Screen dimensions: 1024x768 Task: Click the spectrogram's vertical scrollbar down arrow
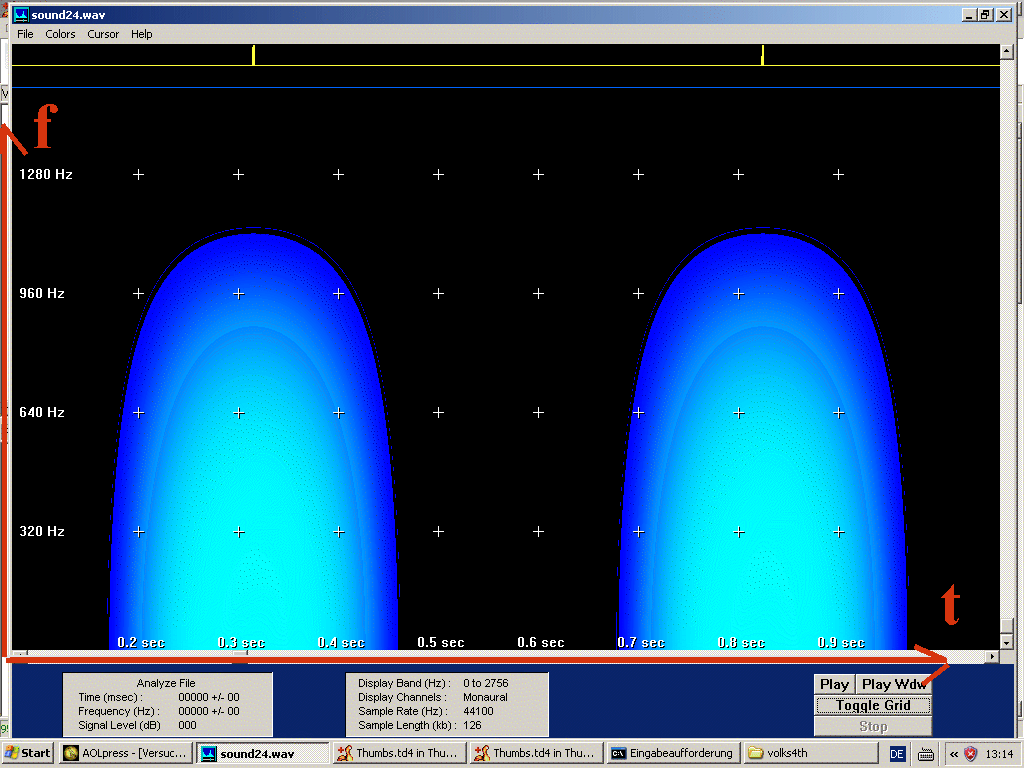tap(1007, 641)
